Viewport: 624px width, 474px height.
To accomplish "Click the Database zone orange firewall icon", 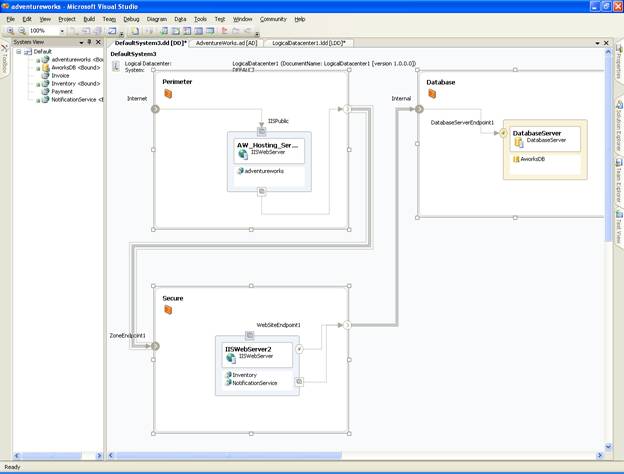I will [432, 94].
